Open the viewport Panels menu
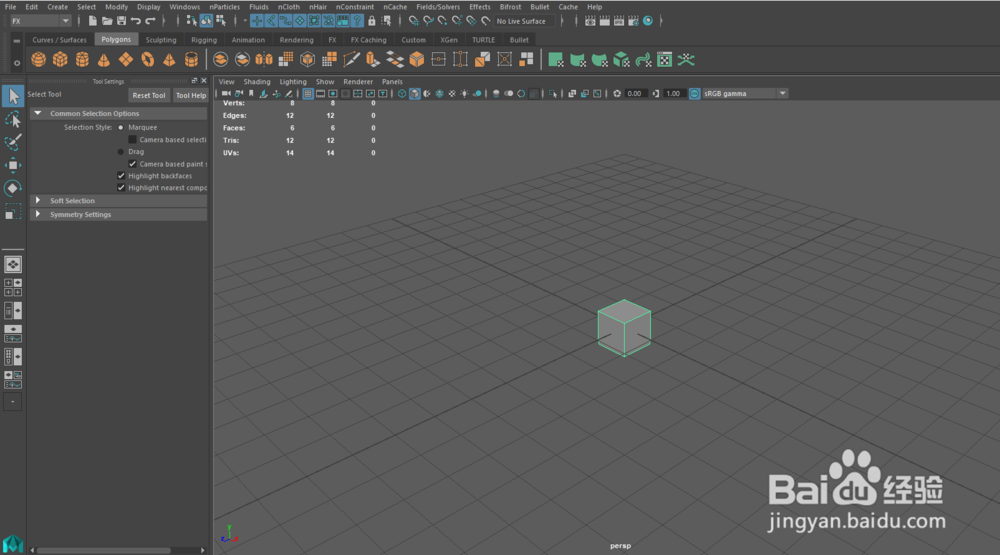 pos(392,82)
